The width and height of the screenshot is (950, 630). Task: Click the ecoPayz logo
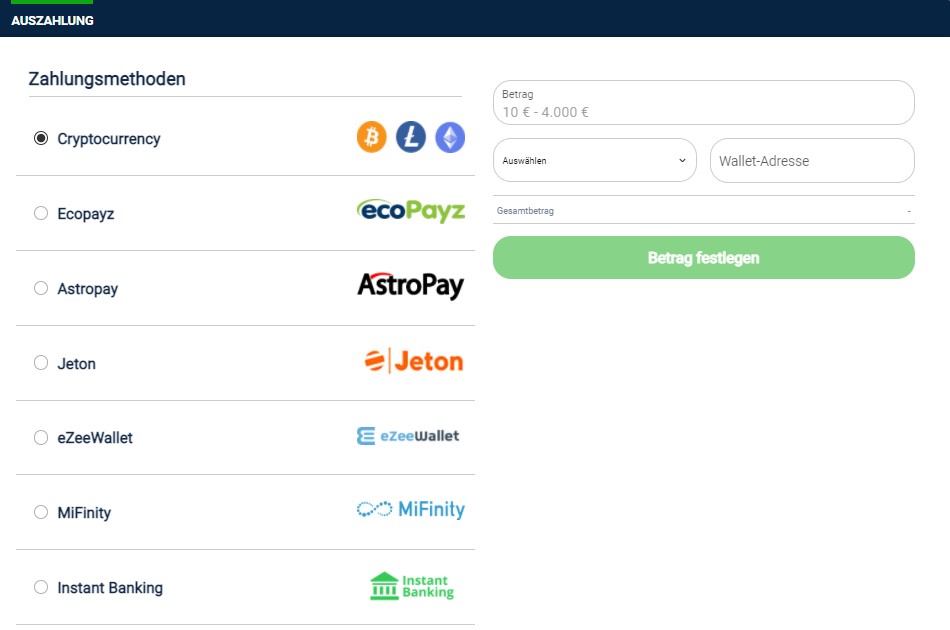(x=411, y=211)
